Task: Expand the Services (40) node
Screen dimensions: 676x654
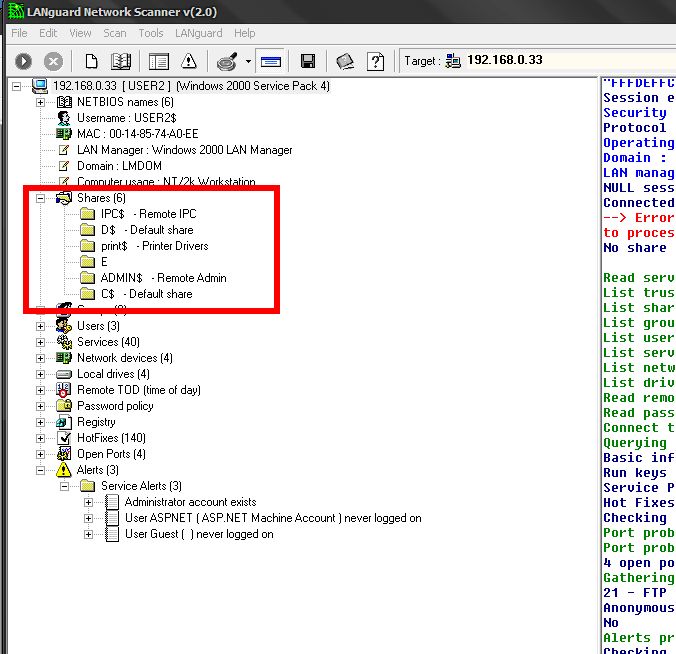Action: 41,342
